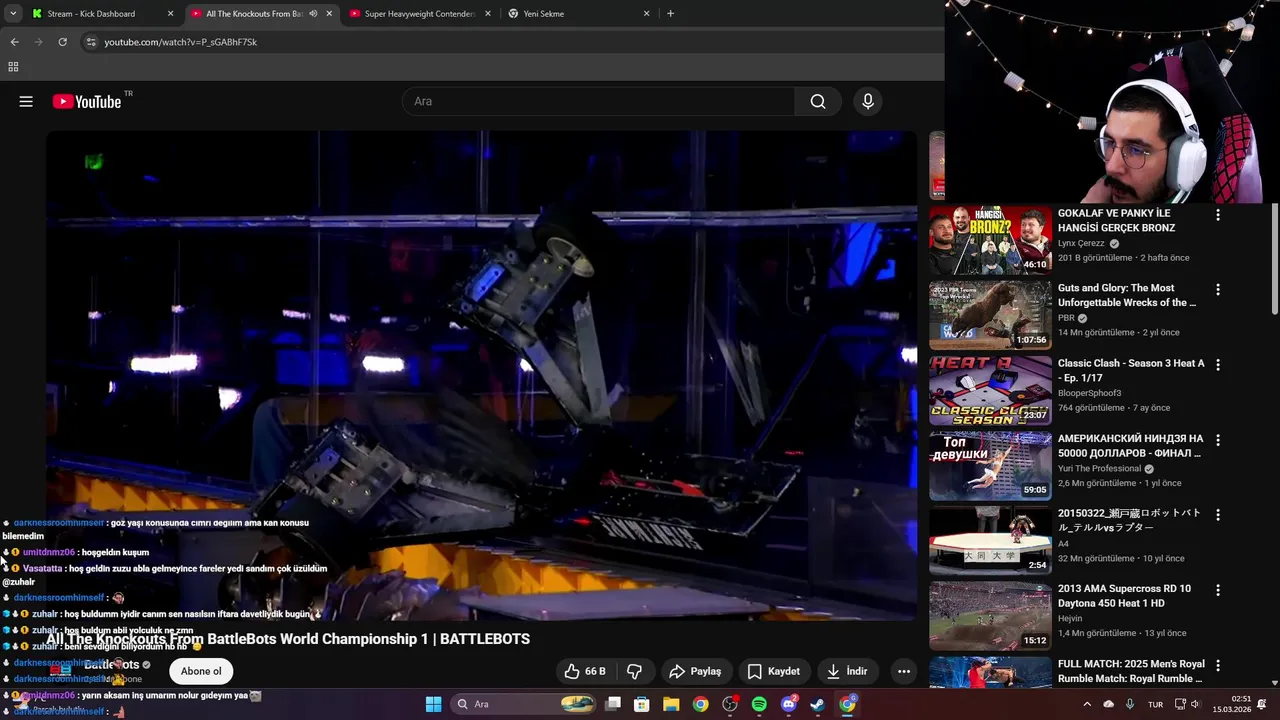The height and width of the screenshot is (720, 1280).
Task: Open Microsoft Store from the taskbar
Action: pyautogui.click(x=642, y=704)
